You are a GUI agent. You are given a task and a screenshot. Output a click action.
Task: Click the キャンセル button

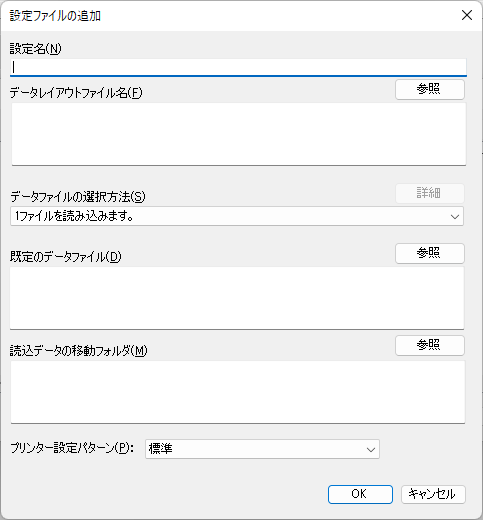point(433,494)
